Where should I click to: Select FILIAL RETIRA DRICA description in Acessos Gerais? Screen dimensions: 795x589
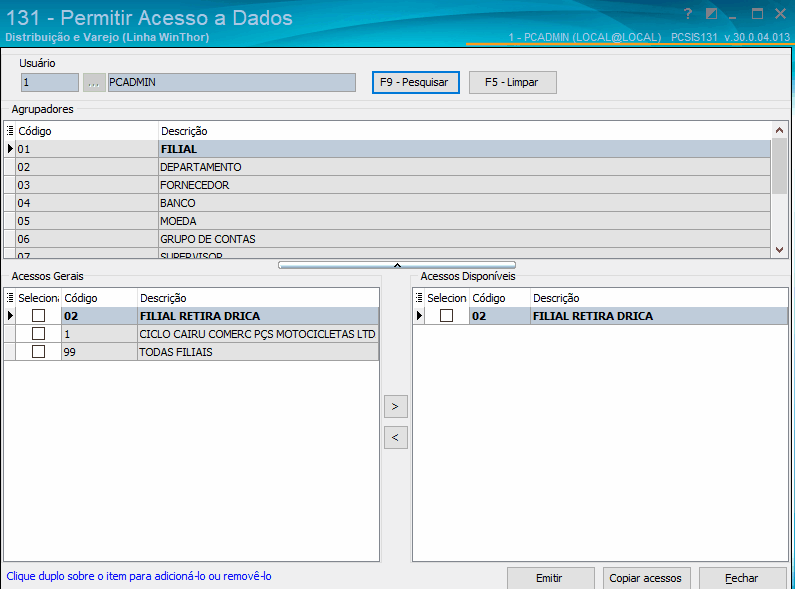[258, 316]
